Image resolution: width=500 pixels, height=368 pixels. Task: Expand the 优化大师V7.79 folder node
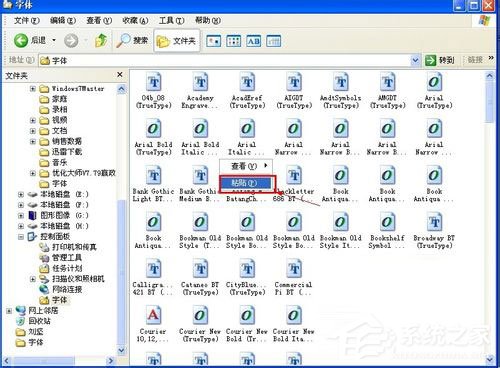pyautogui.click(x=33, y=173)
